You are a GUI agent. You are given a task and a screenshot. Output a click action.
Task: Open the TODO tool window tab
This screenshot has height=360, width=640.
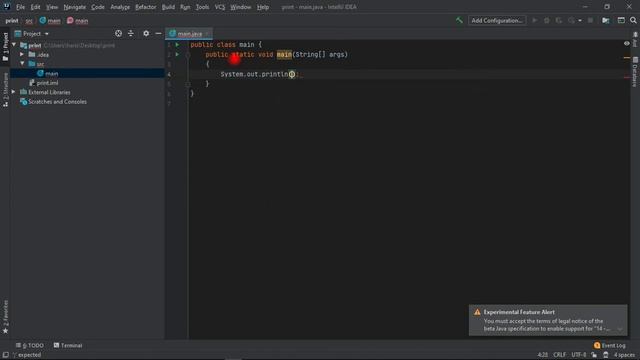(x=29, y=345)
